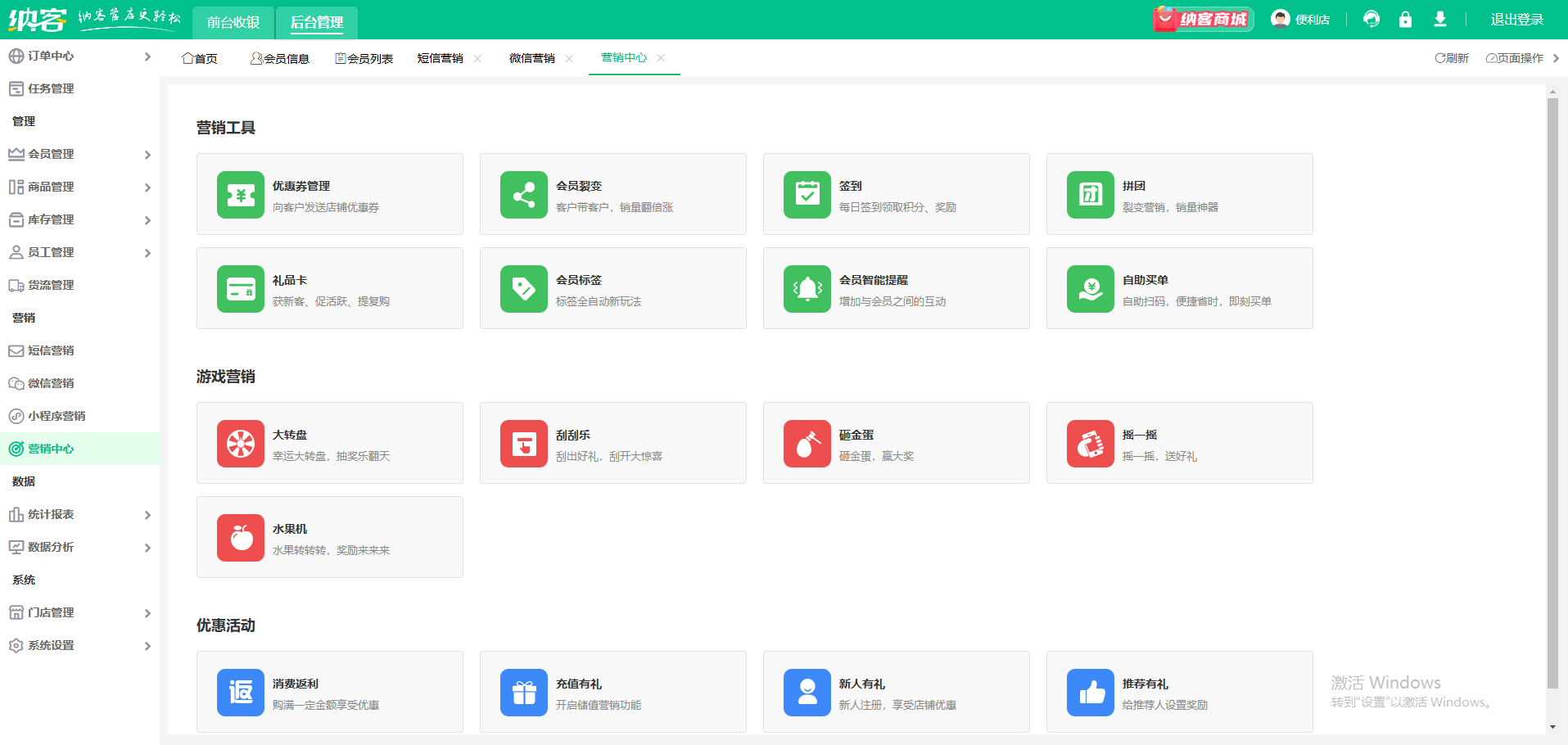Open the 刮刮乐 scratch card icon
Image resolution: width=1568 pixels, height=745 pixels.
pos(524,444)
